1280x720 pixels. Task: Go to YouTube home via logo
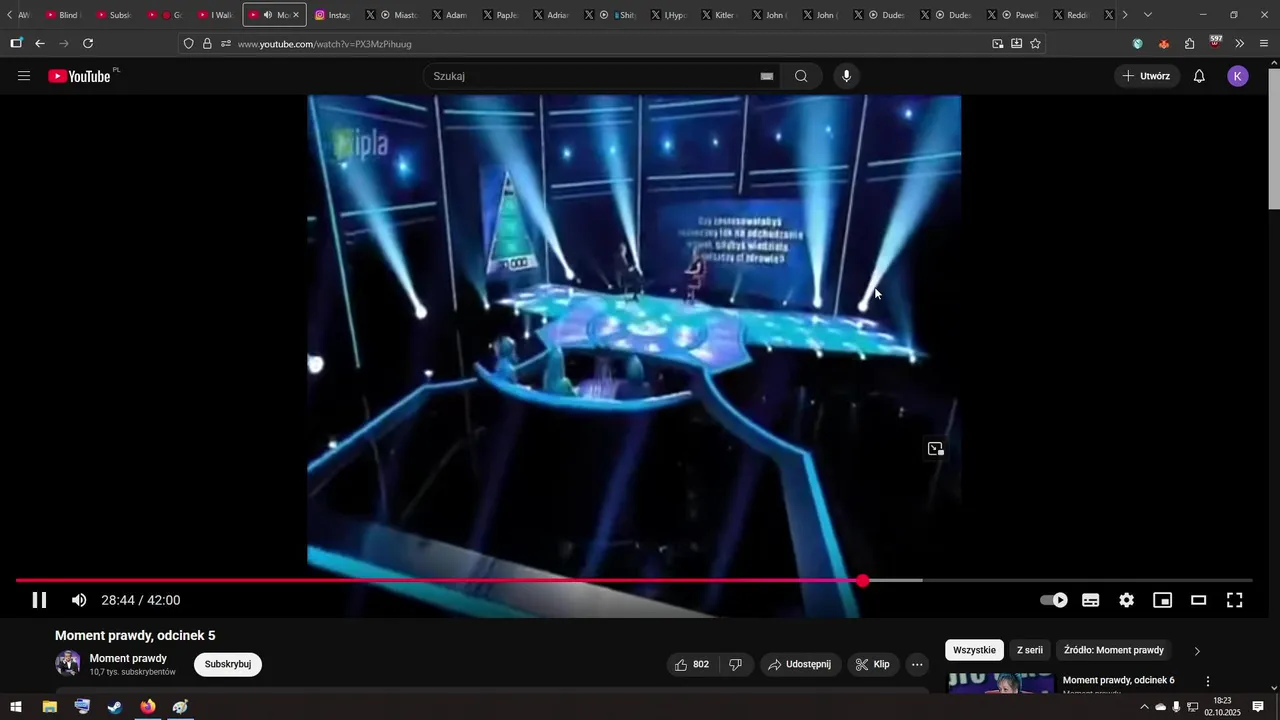click(80, 76)
